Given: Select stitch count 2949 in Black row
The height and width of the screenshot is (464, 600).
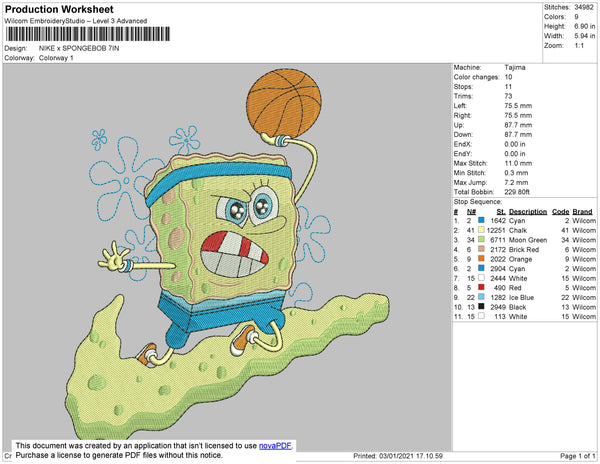Looking at the screenshot, I should click(498, 307).
